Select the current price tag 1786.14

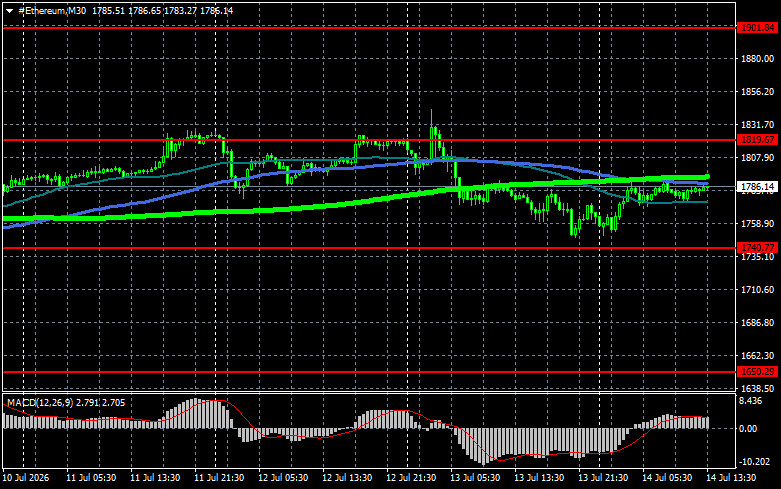tap(758, 187)
